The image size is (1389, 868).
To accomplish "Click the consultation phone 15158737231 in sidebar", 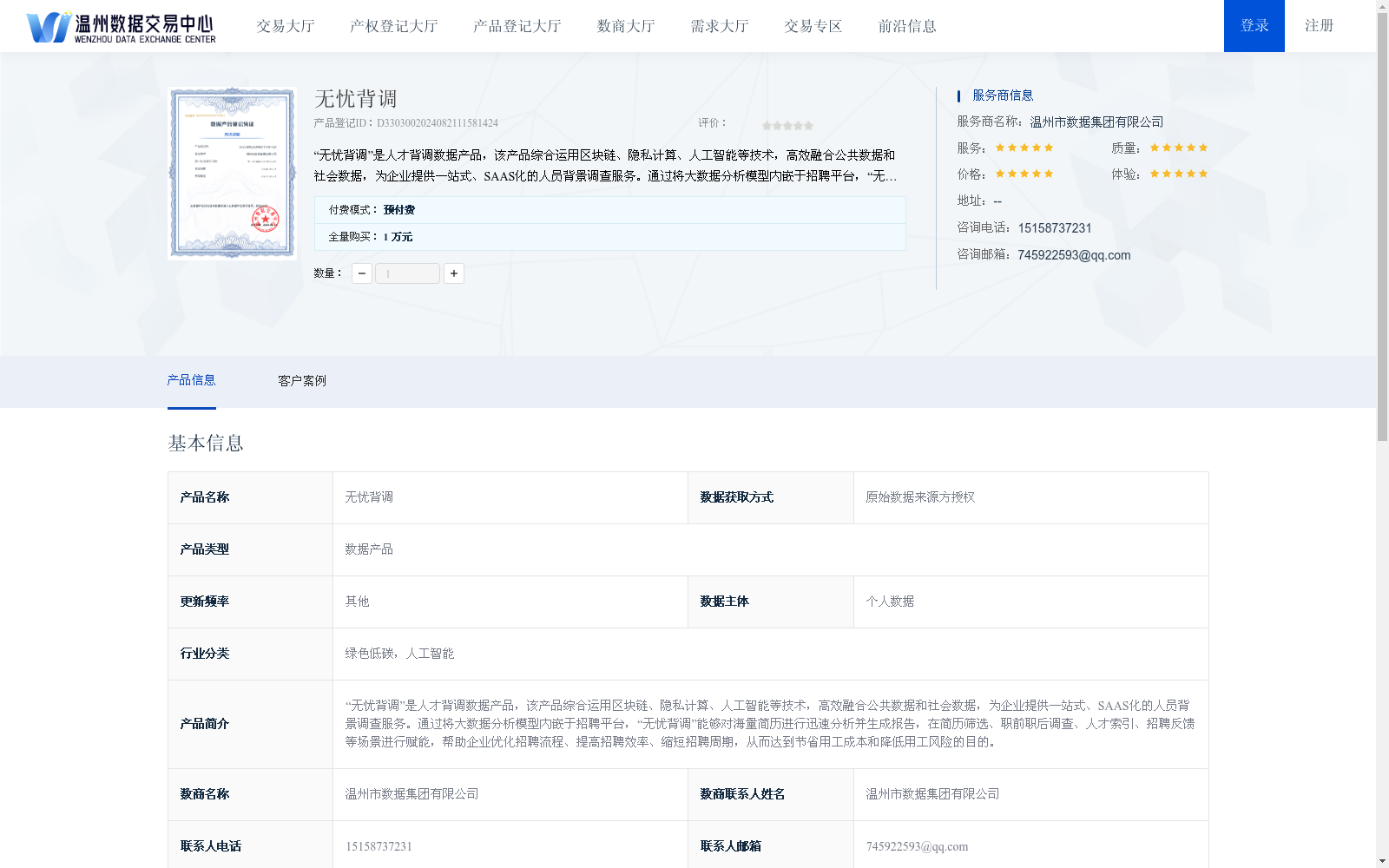I will coord(1055,228).
